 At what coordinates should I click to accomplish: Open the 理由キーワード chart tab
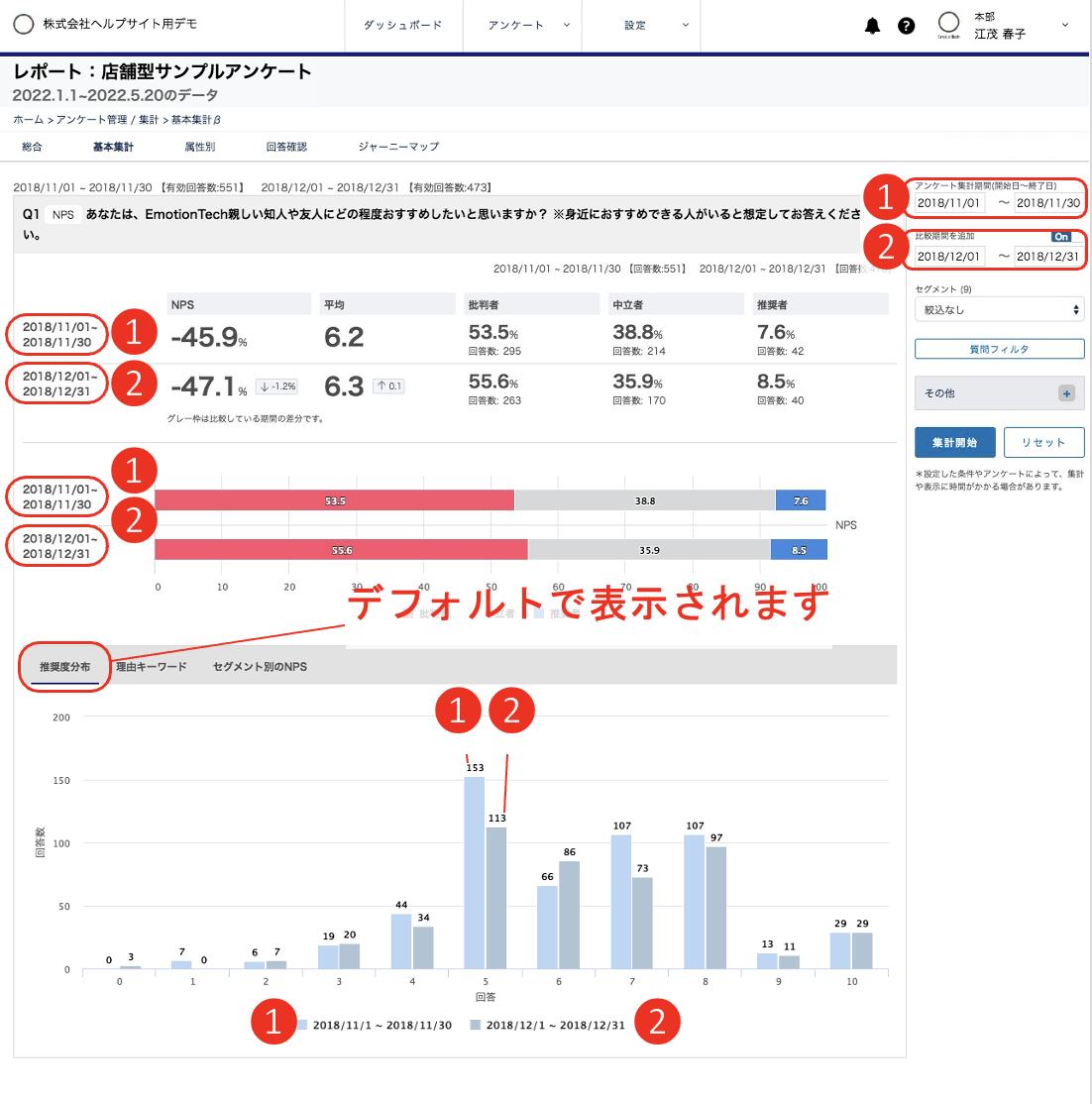[x=149, y=667]
